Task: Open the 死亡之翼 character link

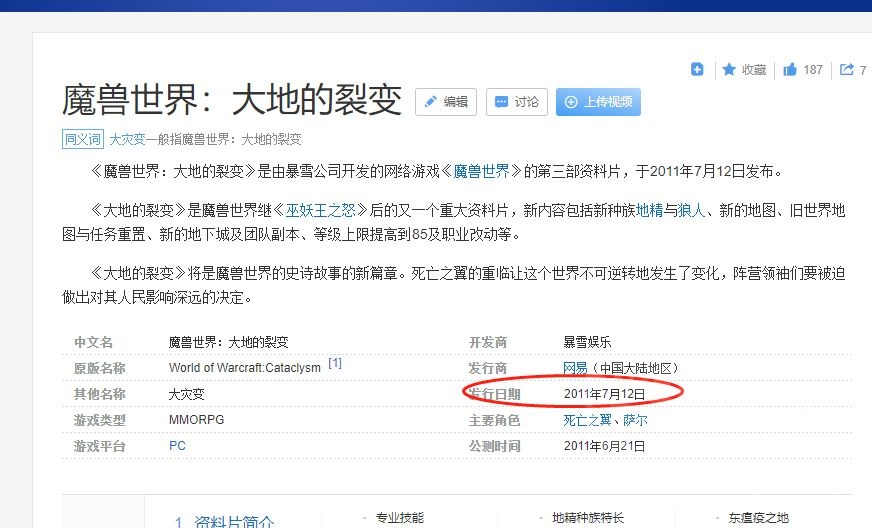Action: tap(587, 420)
